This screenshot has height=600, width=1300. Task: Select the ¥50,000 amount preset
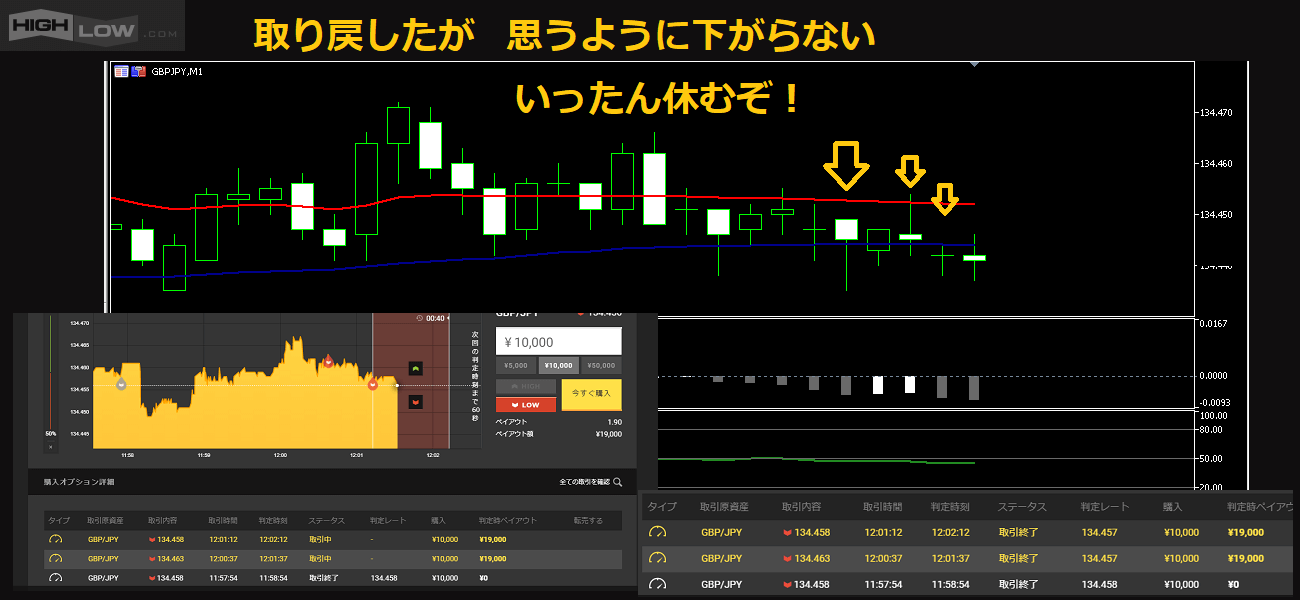point(601,365)
